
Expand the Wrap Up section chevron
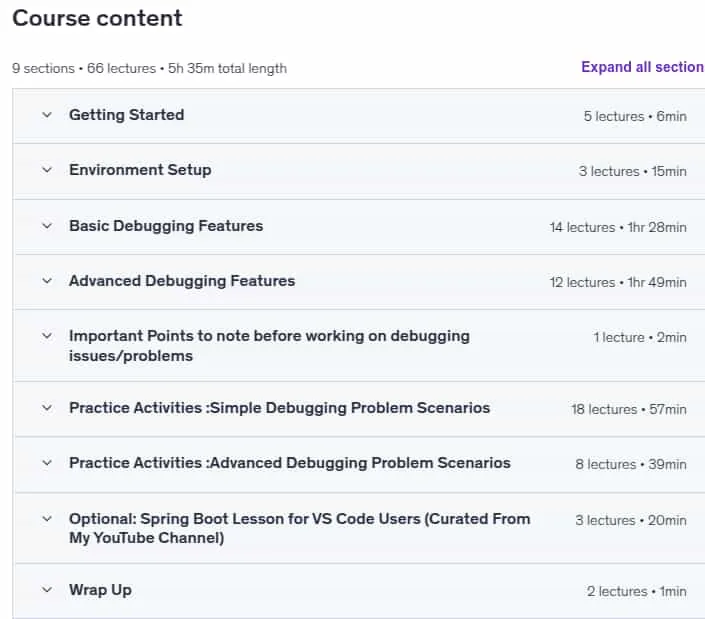pos(47,589)
